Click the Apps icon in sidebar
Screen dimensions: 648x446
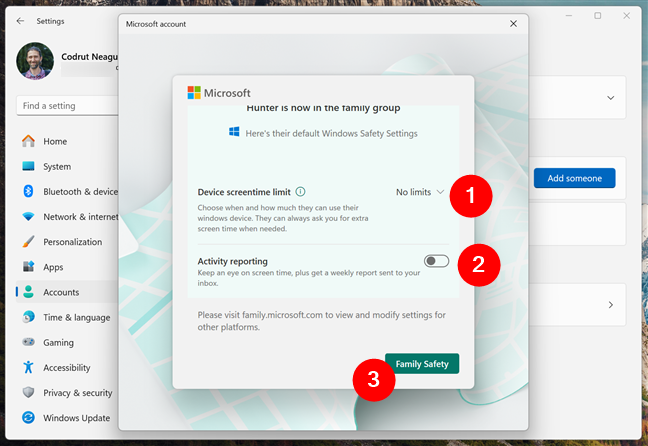click(28, 267)
